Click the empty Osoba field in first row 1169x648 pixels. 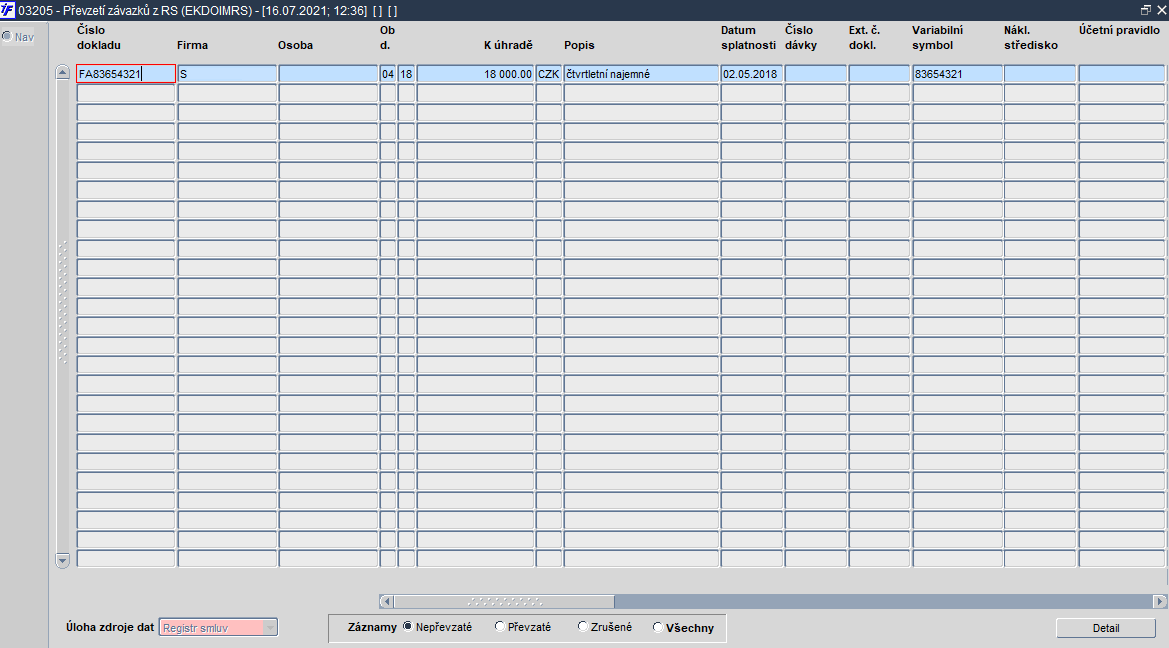tap(328, 74)
